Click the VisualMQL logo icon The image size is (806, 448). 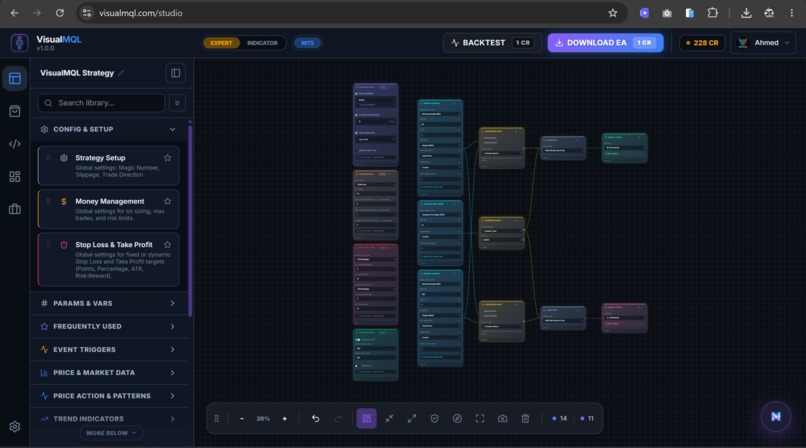(x=19, y=43)
